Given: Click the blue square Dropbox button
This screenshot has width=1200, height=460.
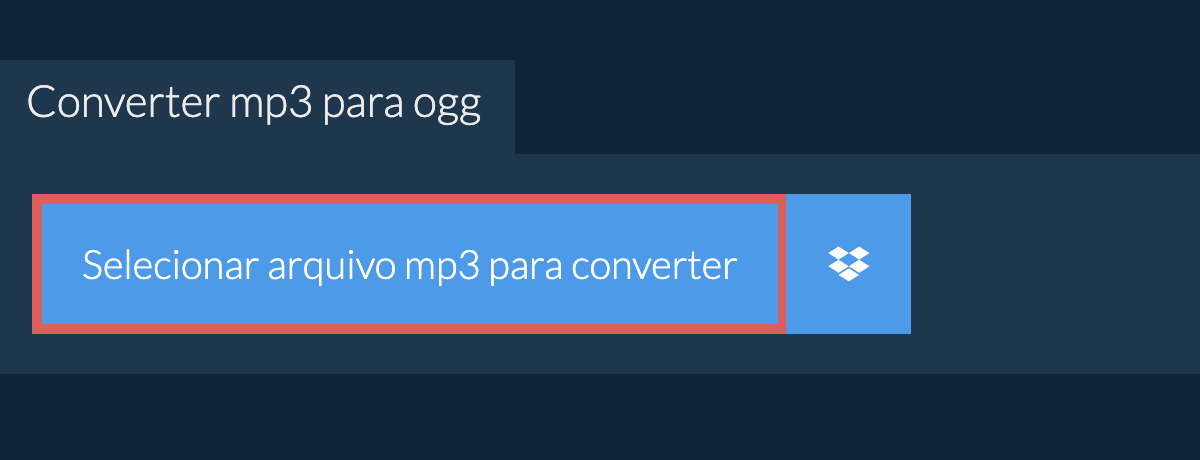Looking at the screenshot, I should click(848, 264).
